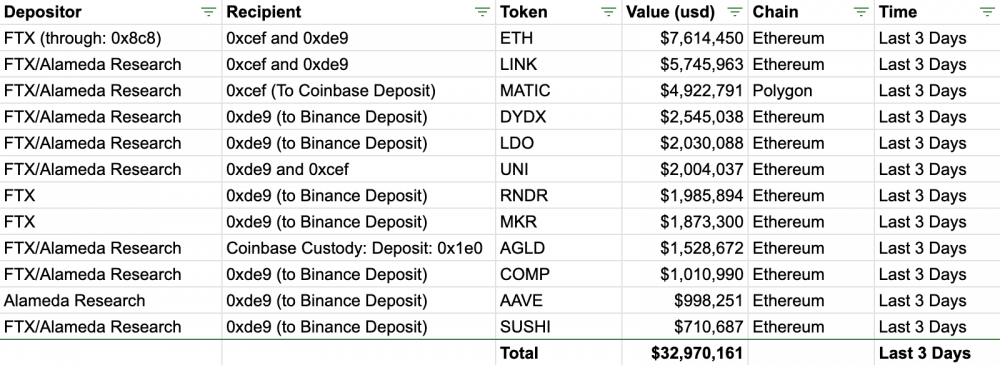Select the Alameda Research depositor cell for AAVE

coord(111,301)
